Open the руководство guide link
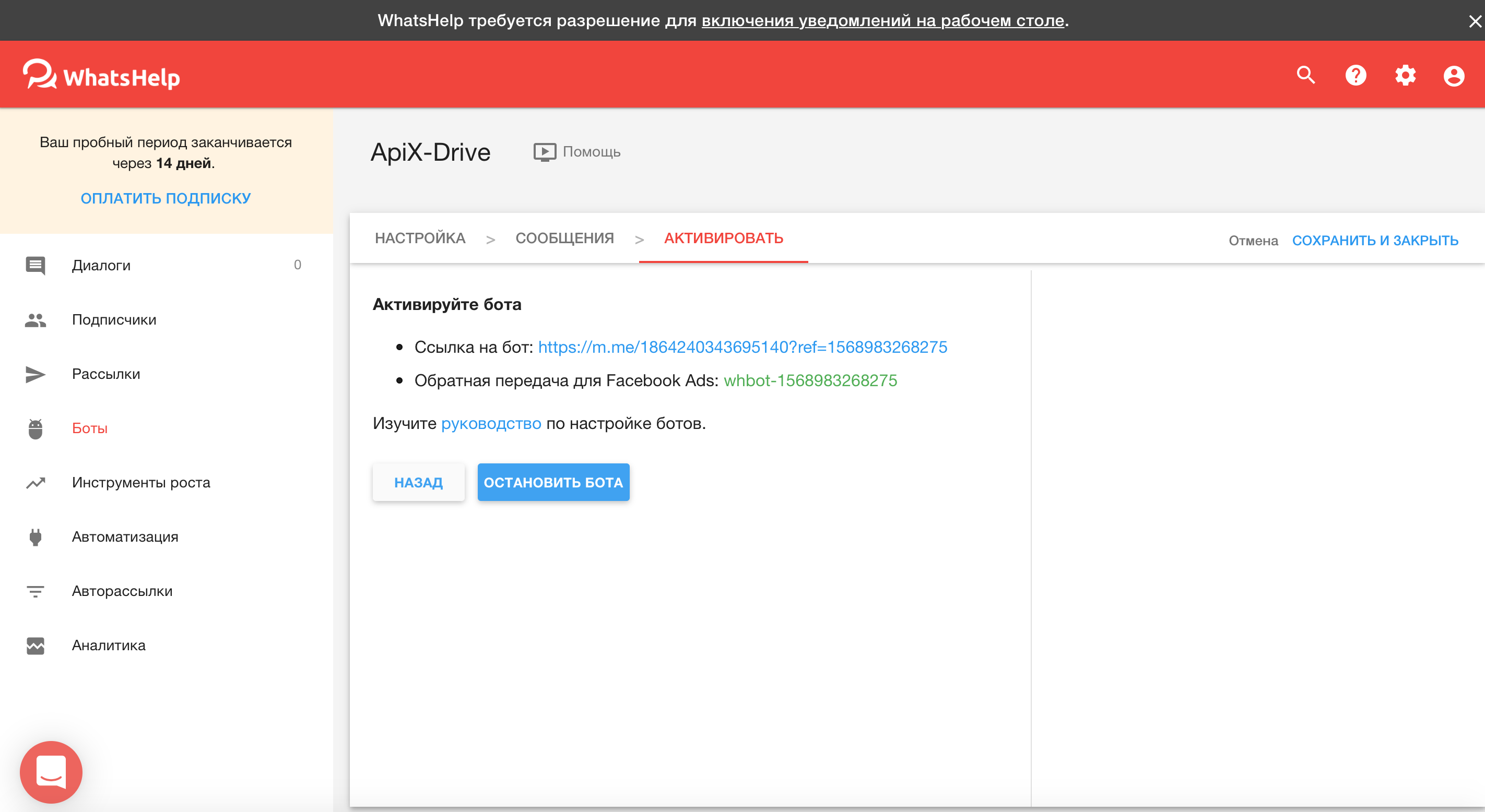Image resolution: width=1485 pixels, height=812 pixels. (x=491, y=424)
